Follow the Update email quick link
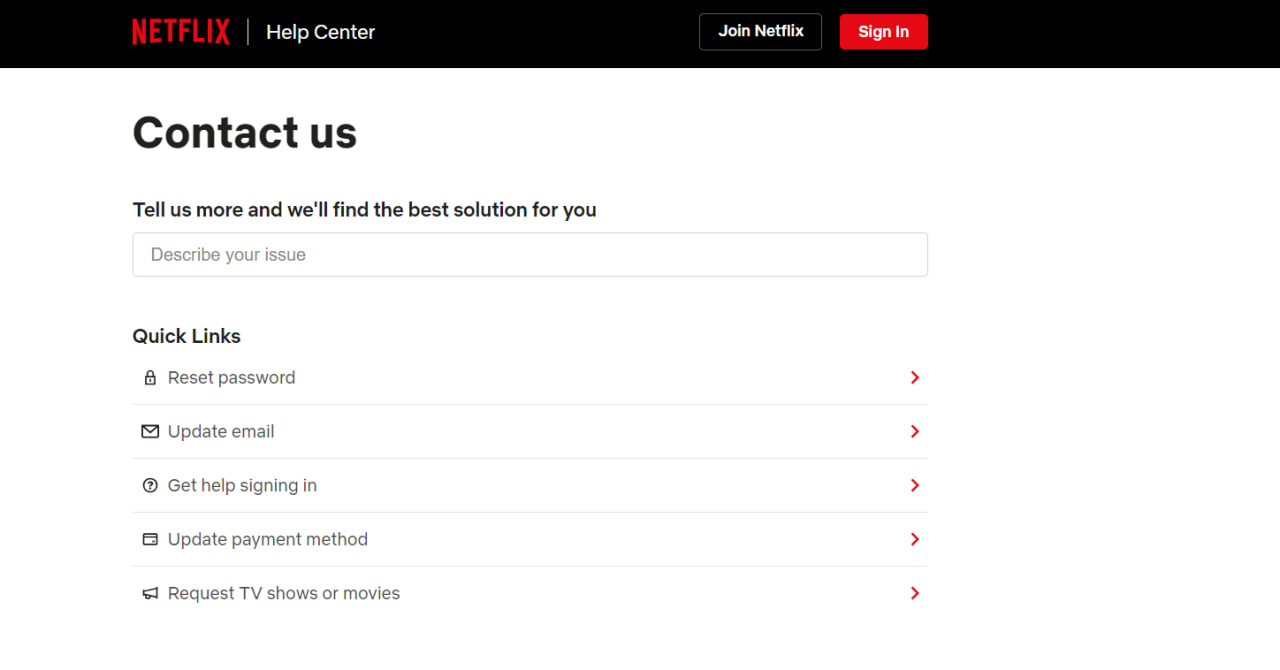The width and height of the screenshot is (1280, 670). 221,431
